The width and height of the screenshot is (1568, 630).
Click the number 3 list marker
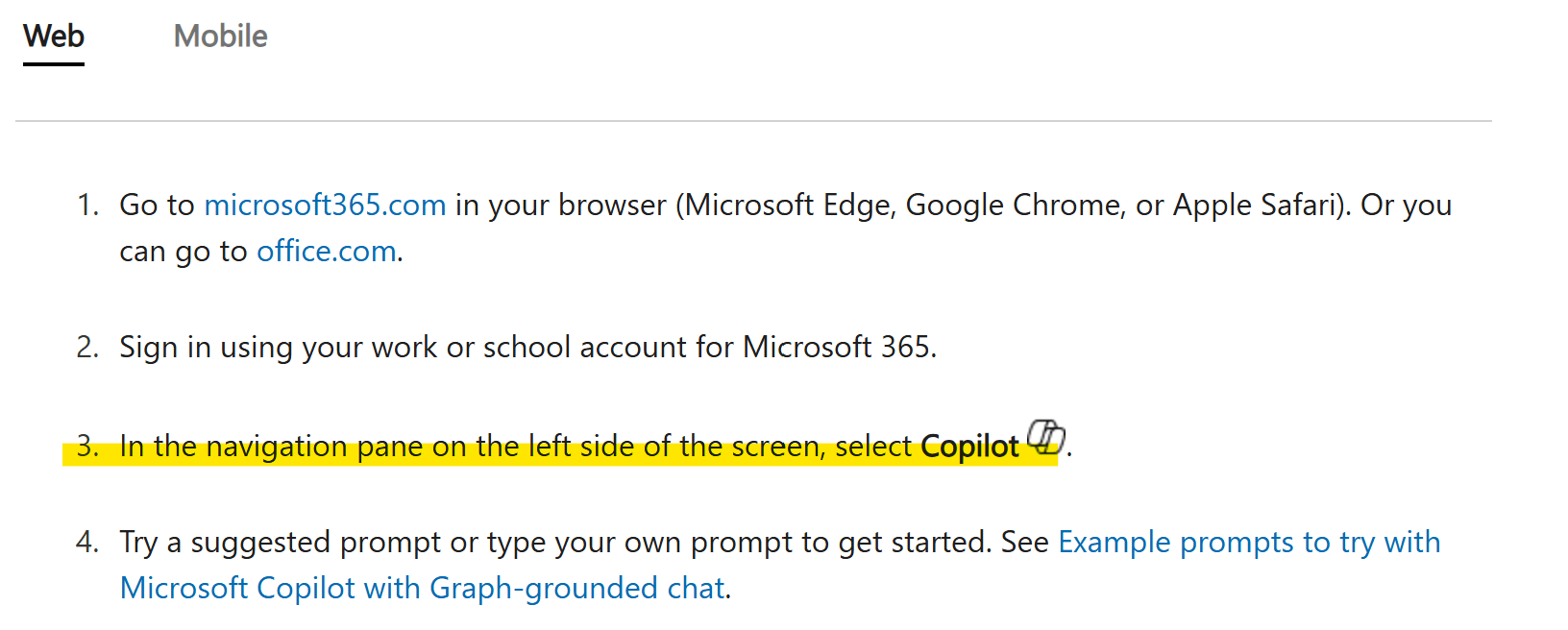coord(87,447)
